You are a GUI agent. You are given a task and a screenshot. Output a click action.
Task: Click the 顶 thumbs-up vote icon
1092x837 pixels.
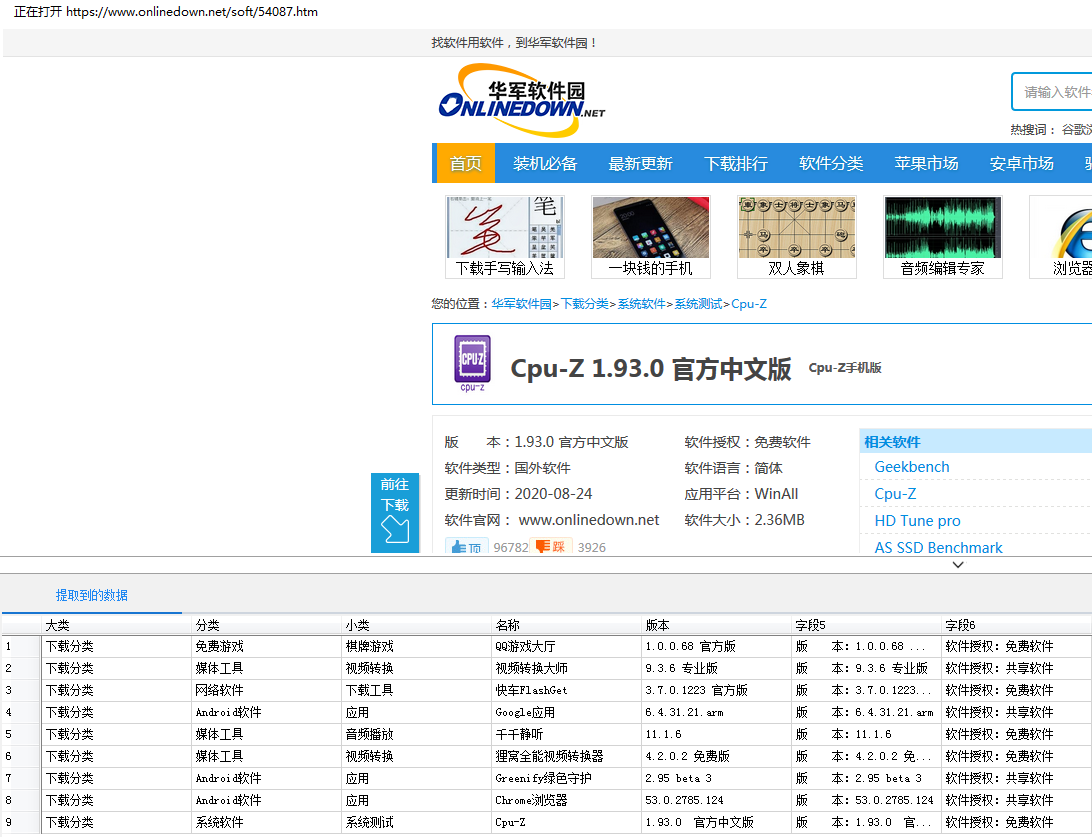pos(466,547)
